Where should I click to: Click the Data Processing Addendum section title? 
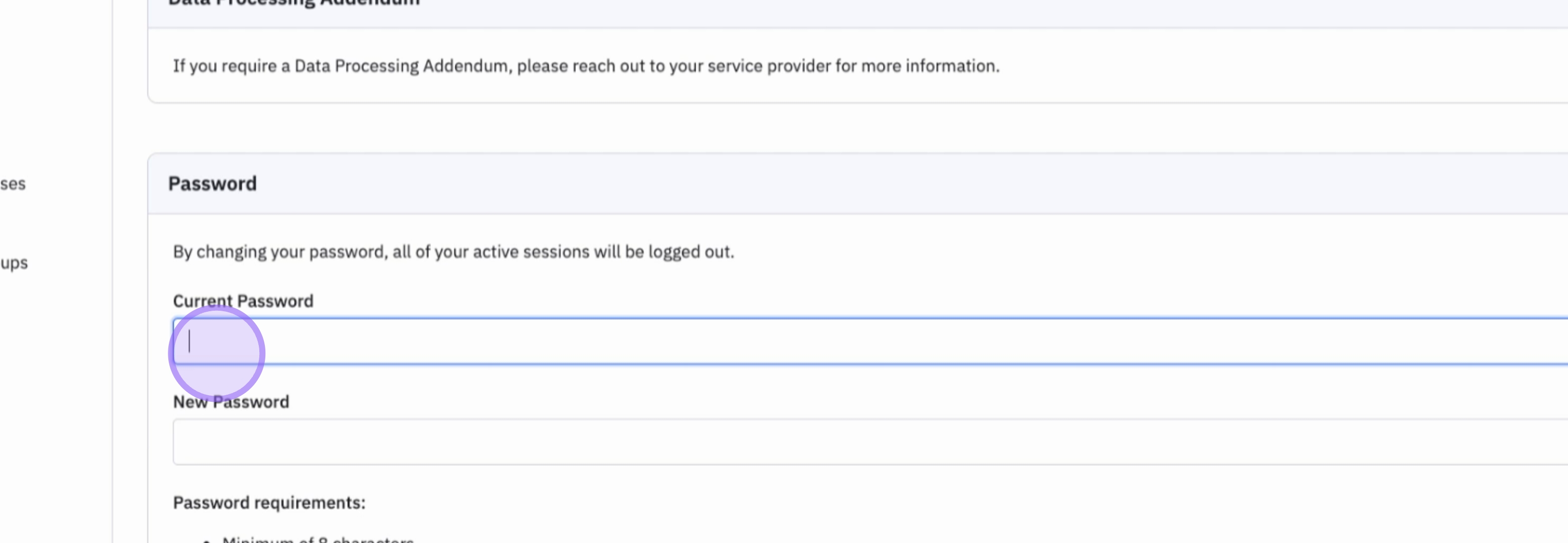[293, 3]
